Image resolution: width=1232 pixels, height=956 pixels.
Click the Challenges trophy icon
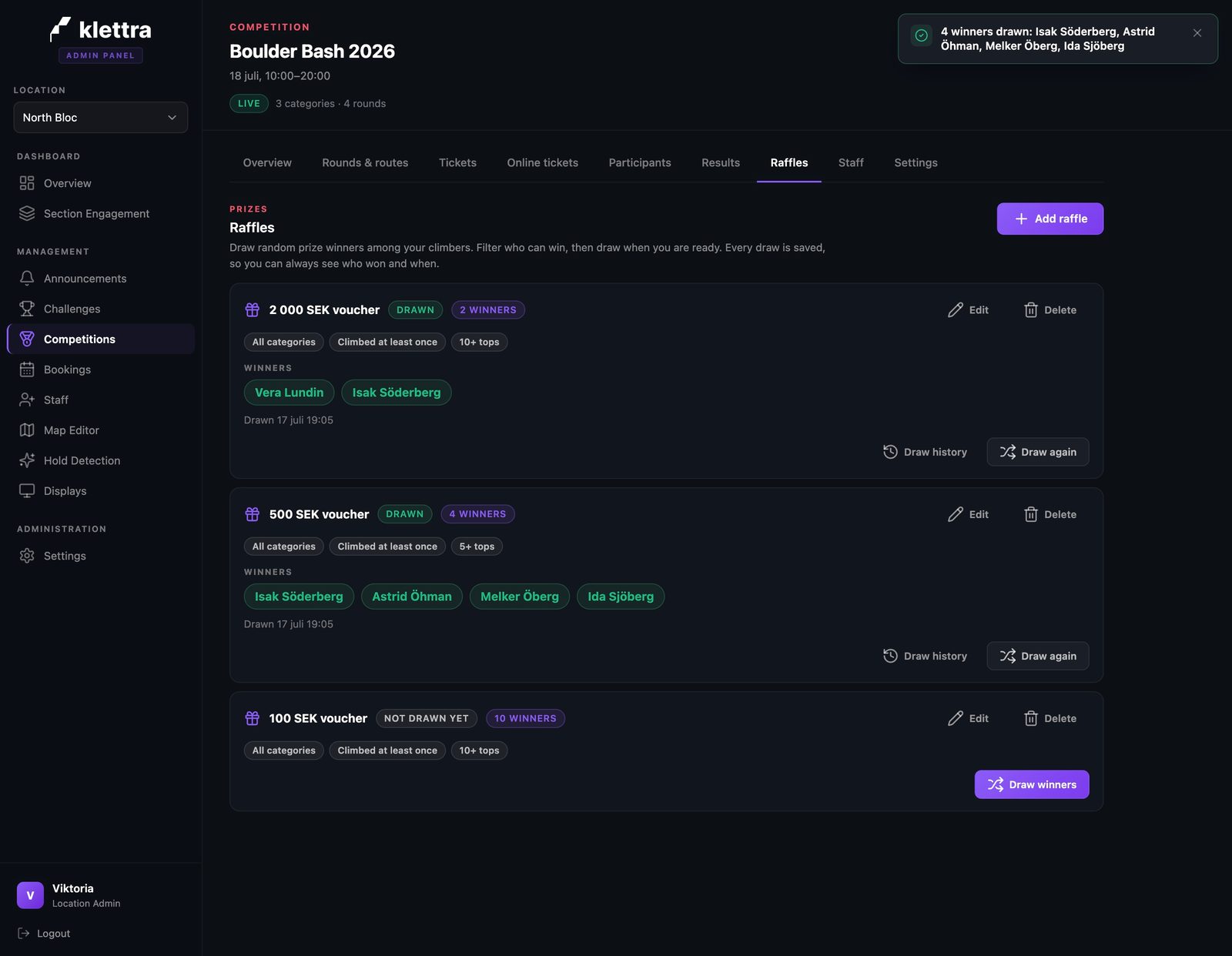(27, 309)
